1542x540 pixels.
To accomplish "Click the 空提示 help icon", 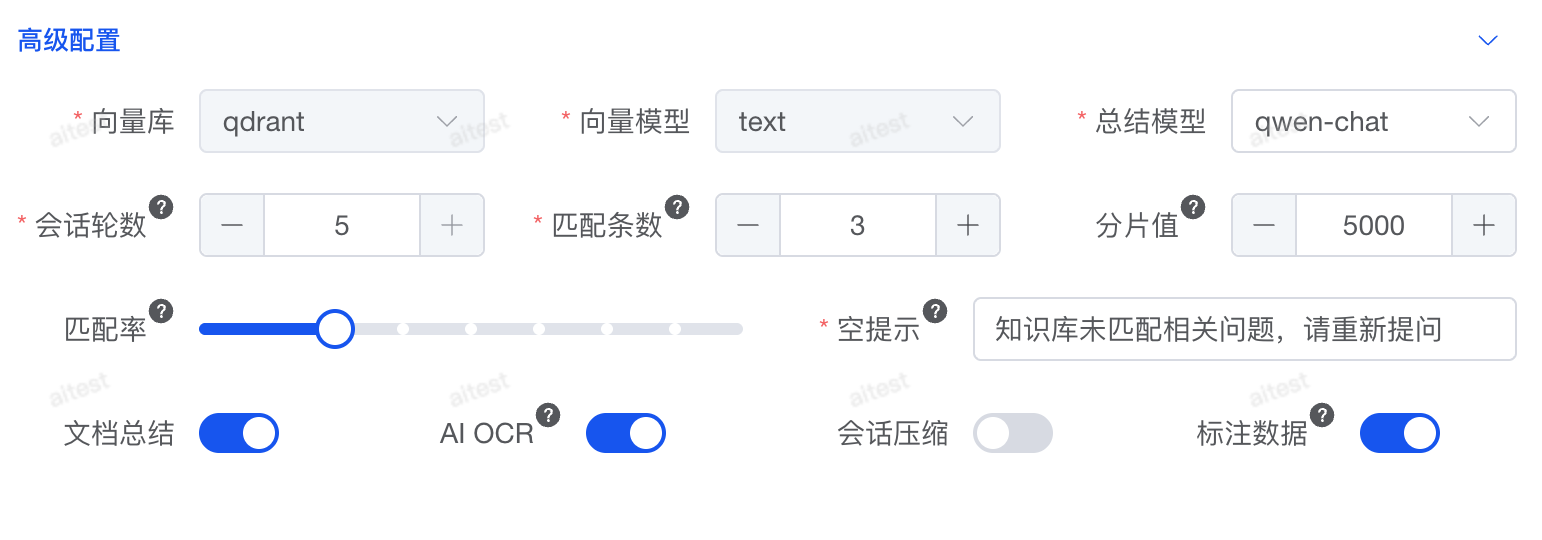I will [x=935, y=311].
